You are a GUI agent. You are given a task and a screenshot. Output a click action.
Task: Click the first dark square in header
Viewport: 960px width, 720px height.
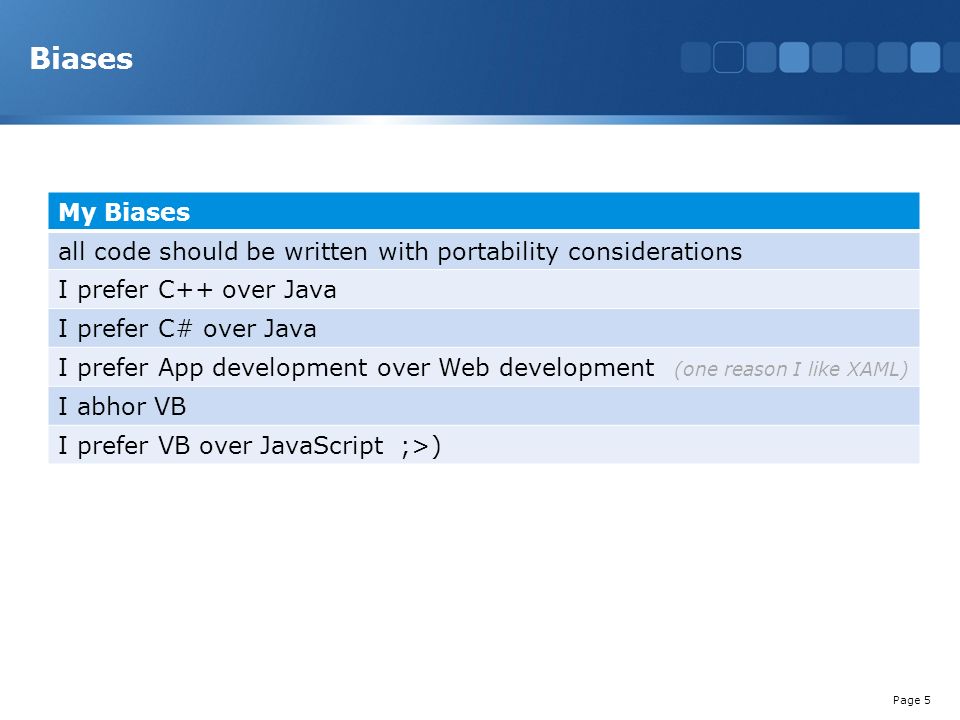(x=696, y=58)
